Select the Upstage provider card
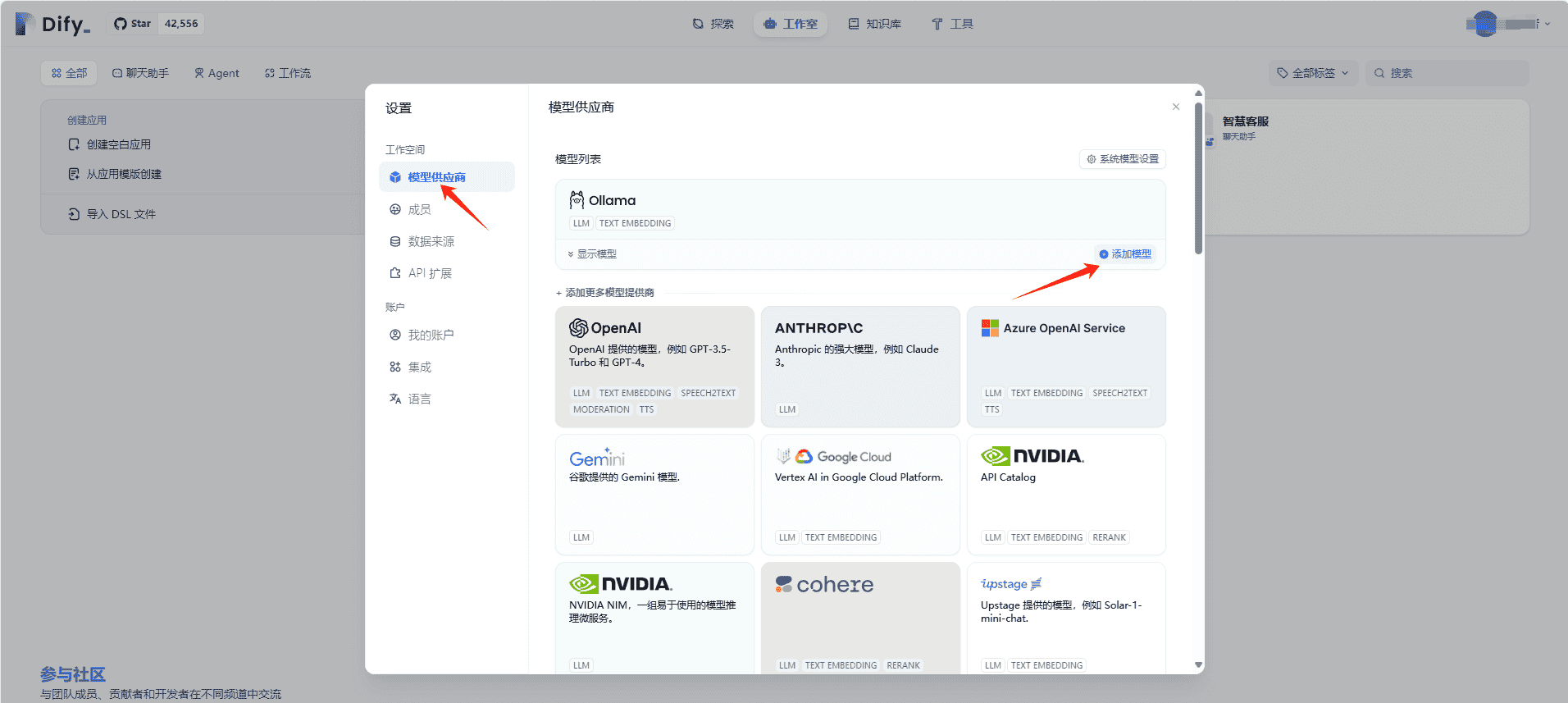 [1066, 618]
